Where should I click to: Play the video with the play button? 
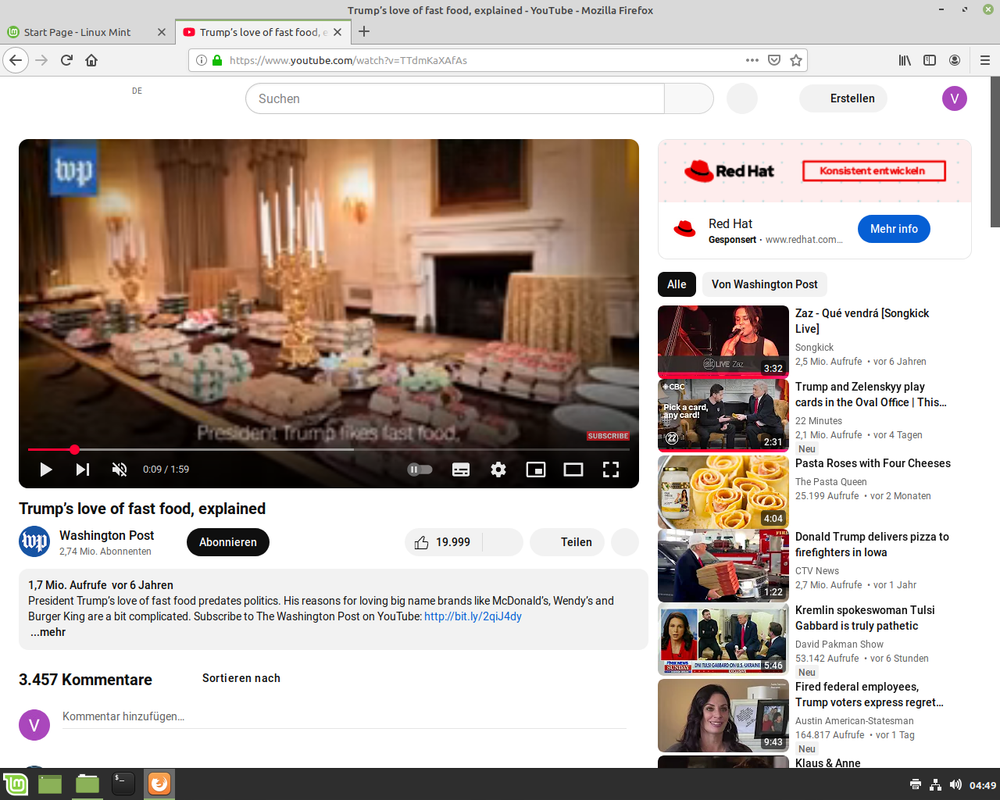(46, 470)
